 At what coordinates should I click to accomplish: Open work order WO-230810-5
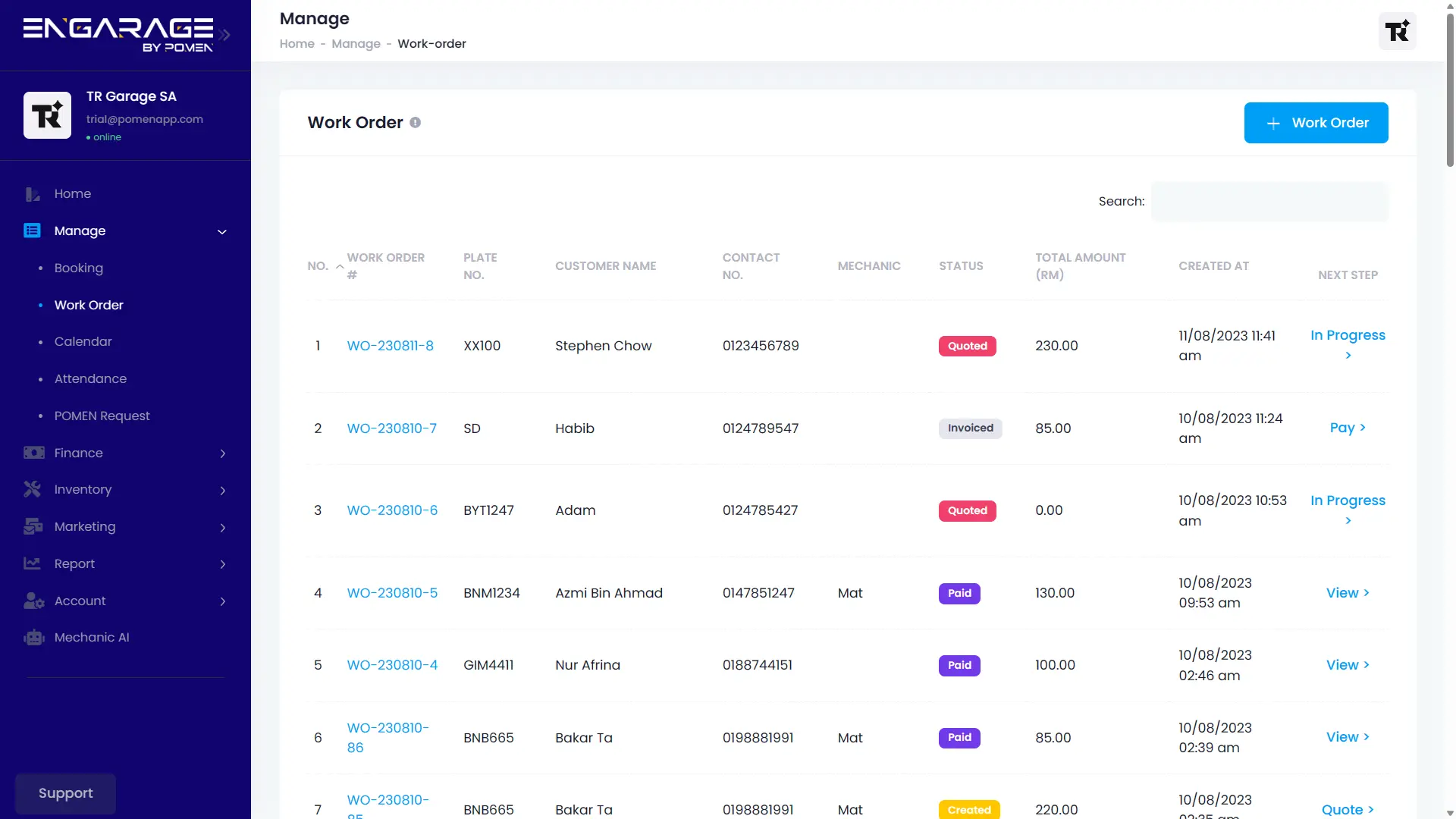(392, 593)
